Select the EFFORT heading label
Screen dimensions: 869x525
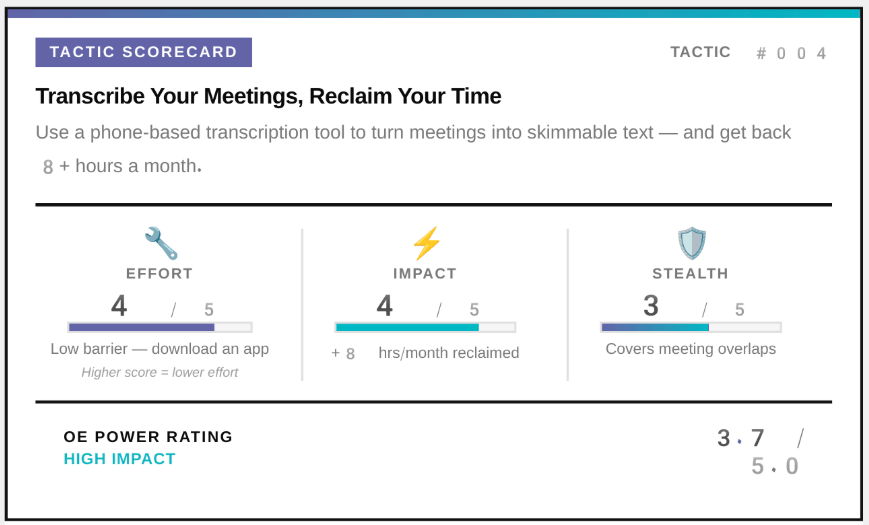[159, 274]
